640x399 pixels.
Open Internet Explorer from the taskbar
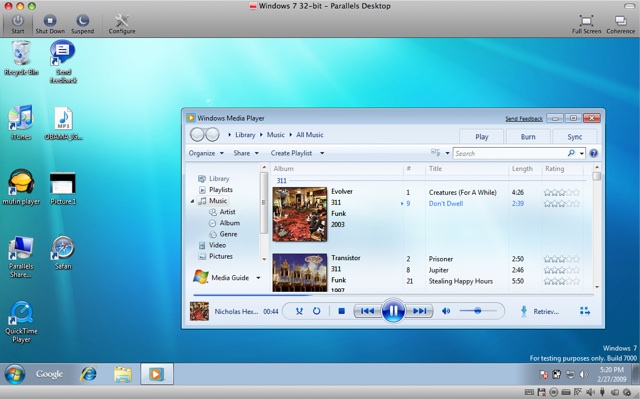[89, 374]
